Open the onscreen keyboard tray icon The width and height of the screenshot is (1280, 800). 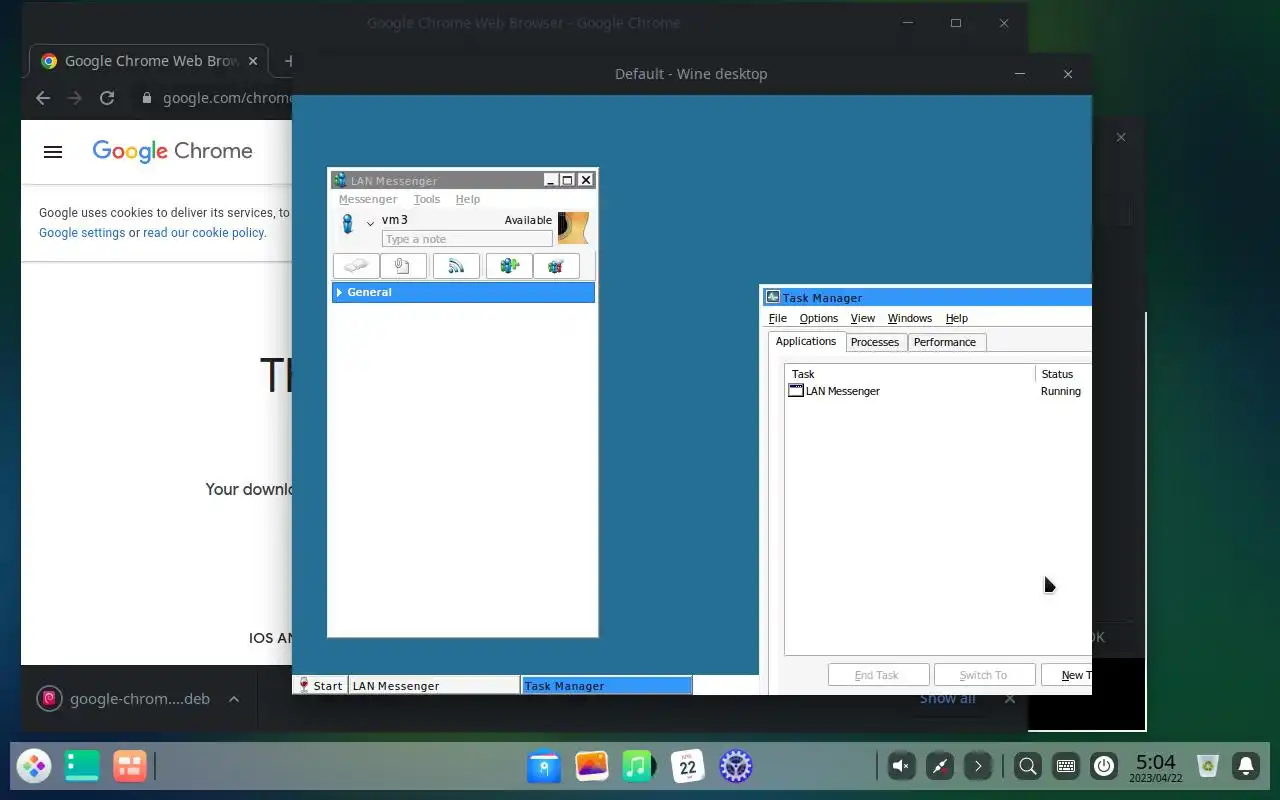(1066, 766)
